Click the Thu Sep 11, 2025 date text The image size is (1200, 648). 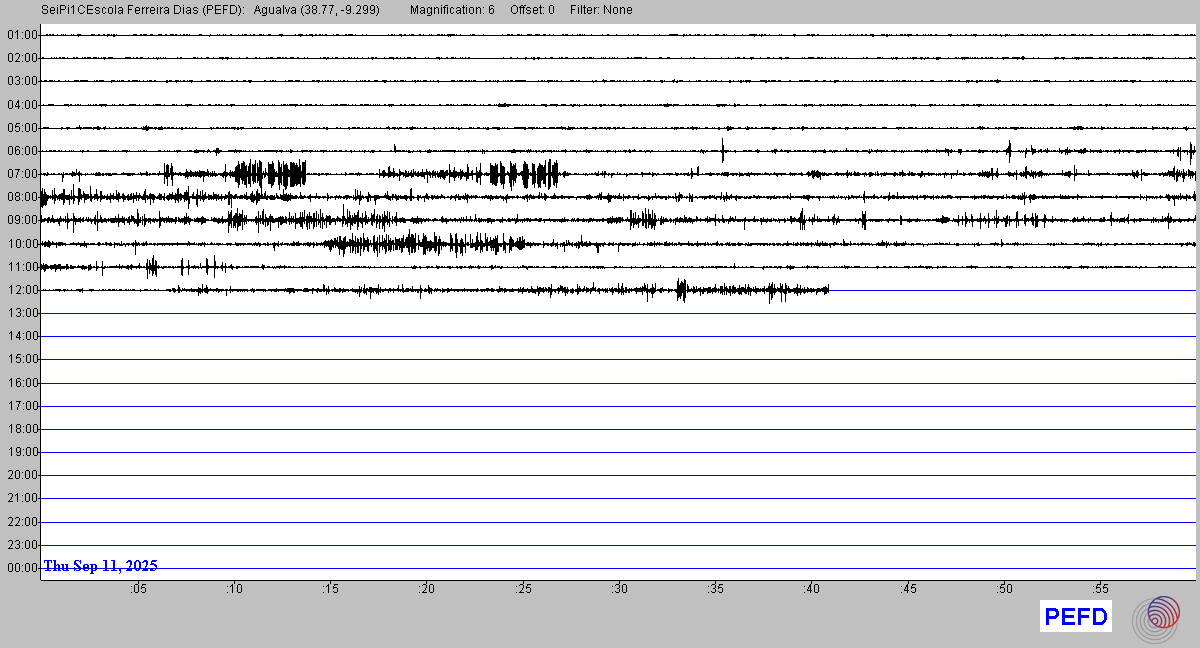pos(101,566)
